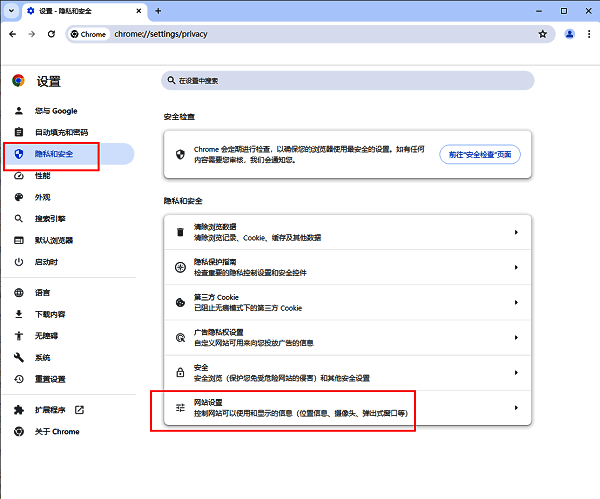Open the Chrome three-dot menu
600x499 pixels.
[588, 33]
